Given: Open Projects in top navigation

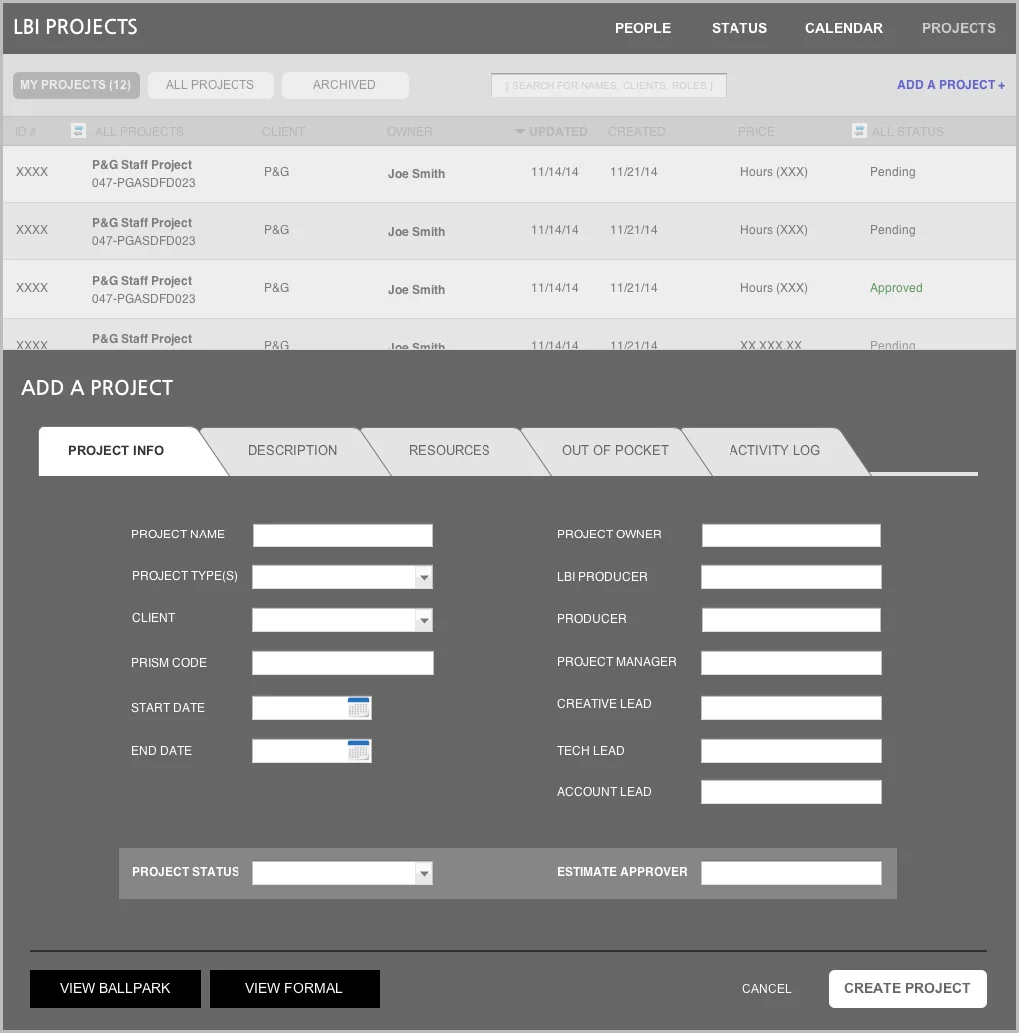Looking at the screenshot, I should tap(958, 28).
